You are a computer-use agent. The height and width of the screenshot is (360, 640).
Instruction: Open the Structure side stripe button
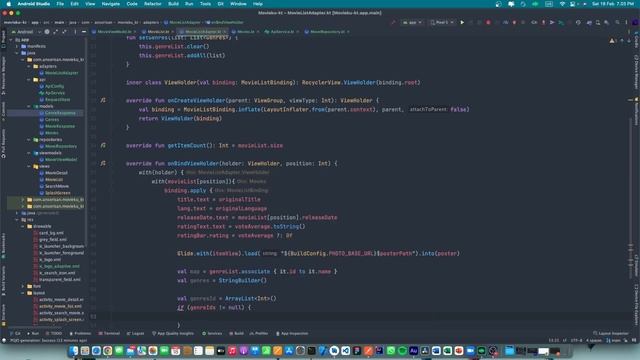pos(4,314)
